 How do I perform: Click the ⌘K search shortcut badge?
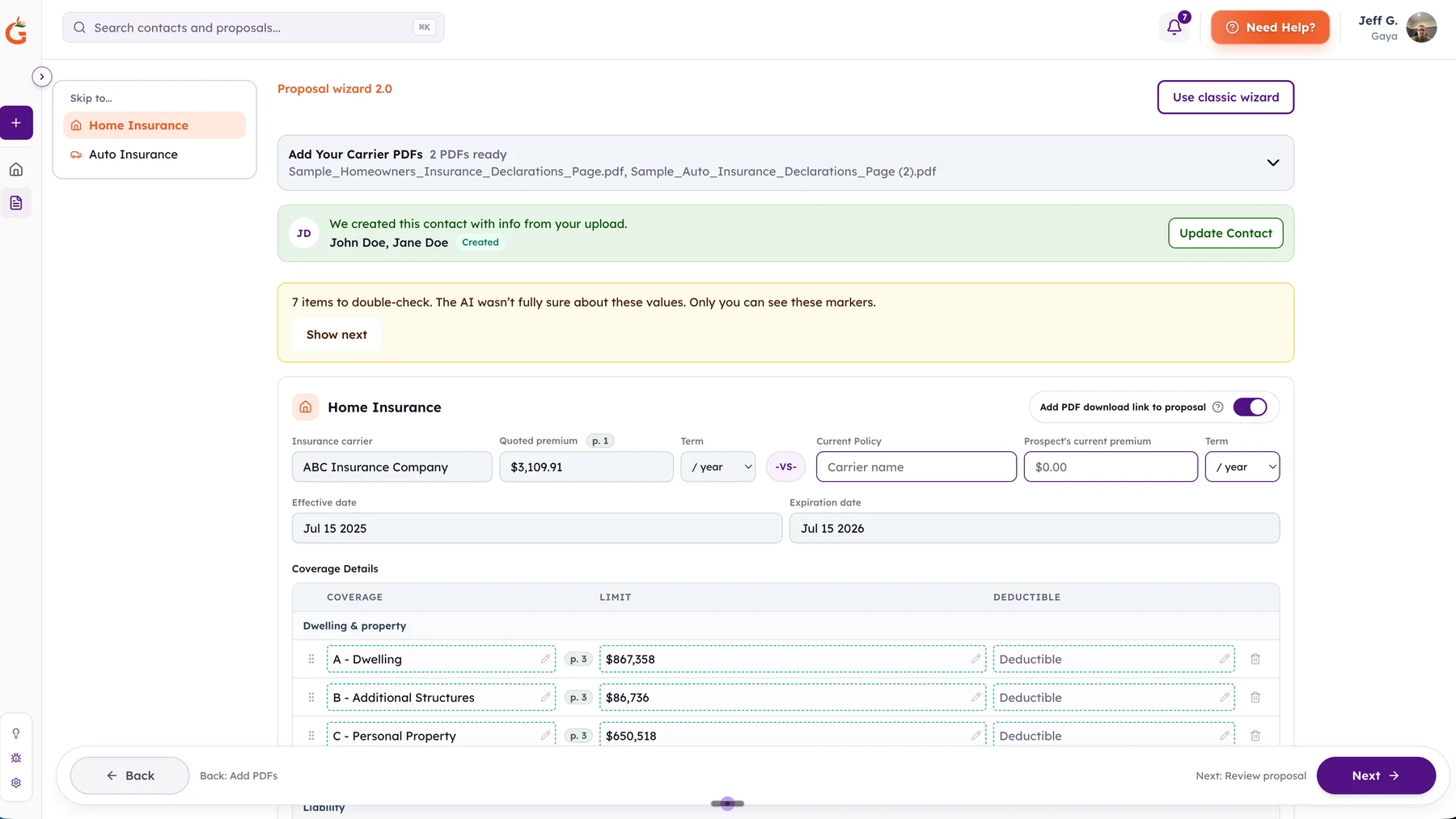point(424,27)
